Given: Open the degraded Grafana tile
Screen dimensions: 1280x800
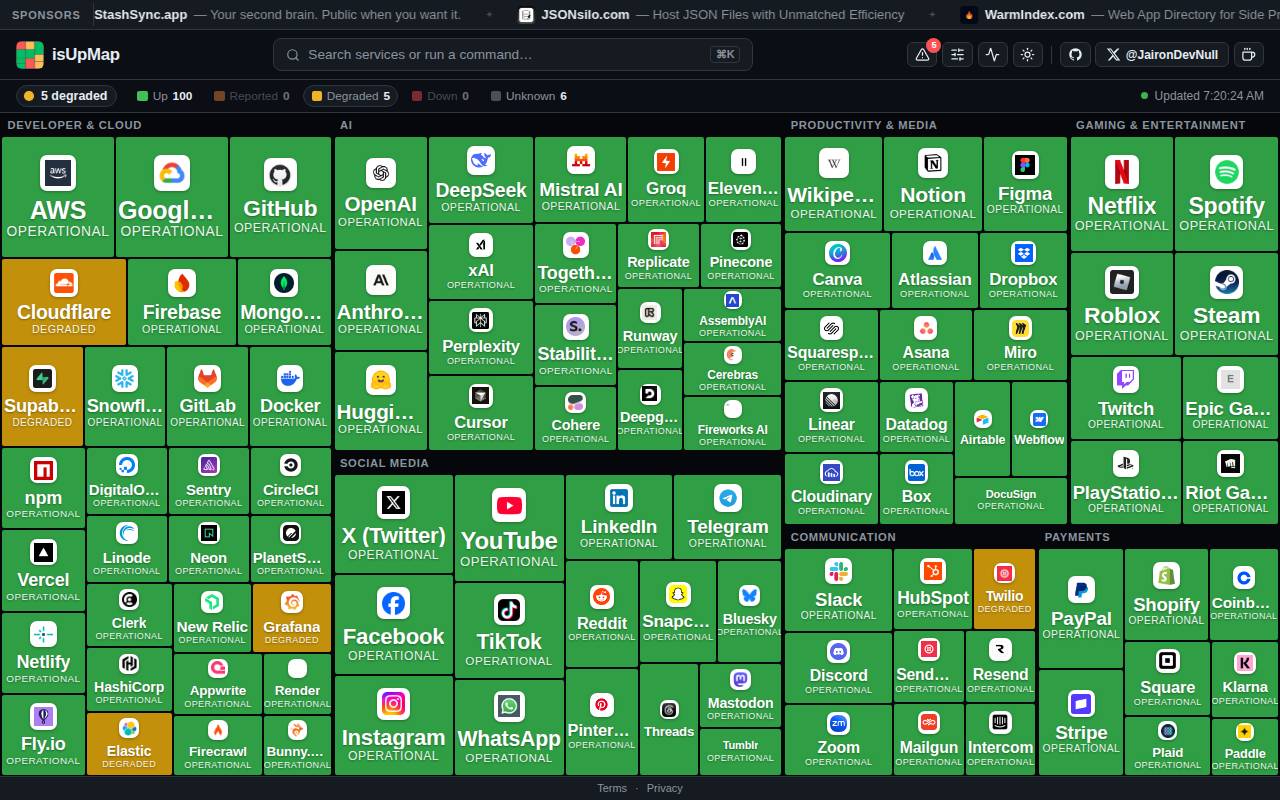Looking at the screenshot, I should click(x=292, y=618).
